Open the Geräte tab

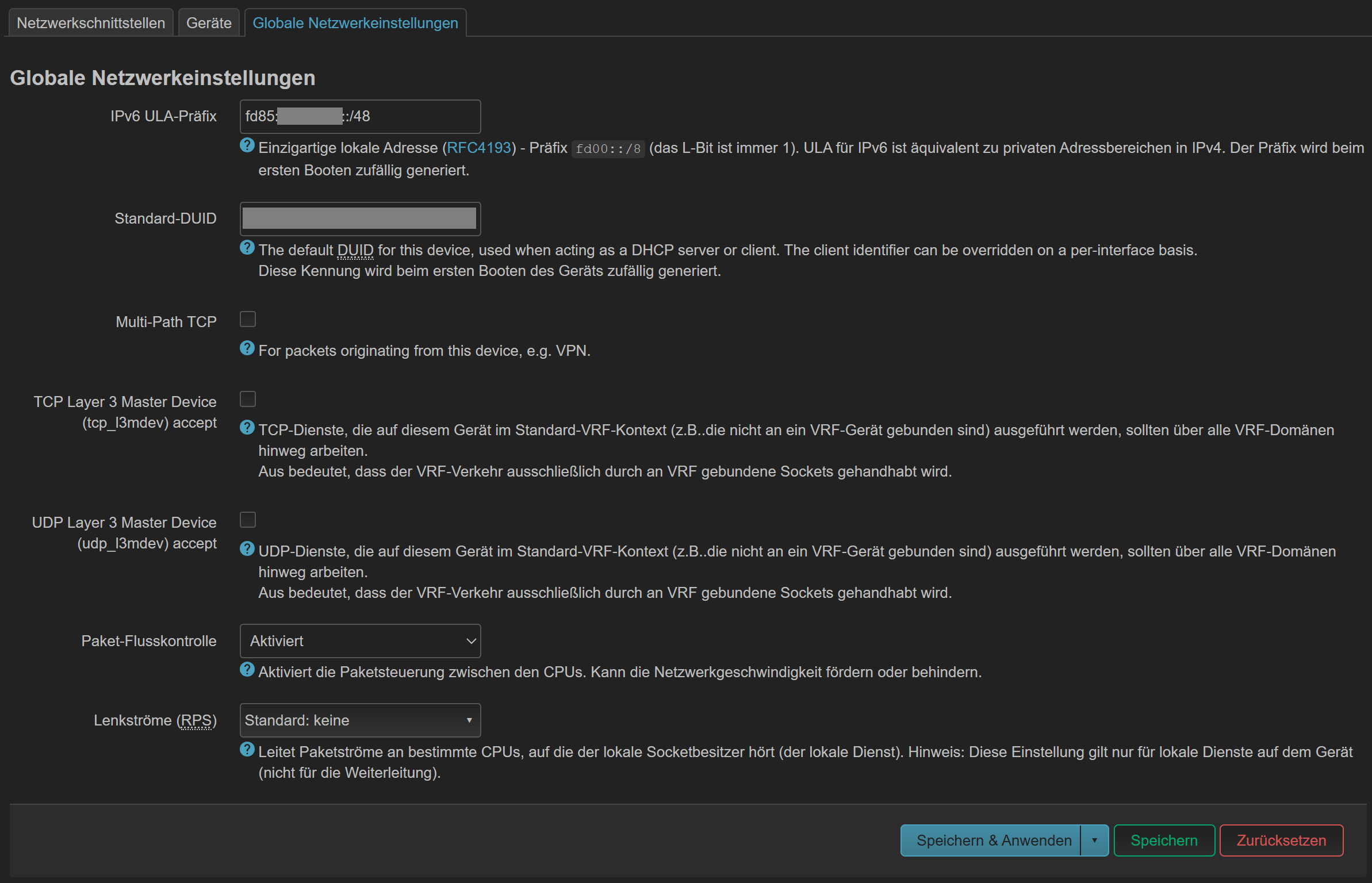[209, 23]
